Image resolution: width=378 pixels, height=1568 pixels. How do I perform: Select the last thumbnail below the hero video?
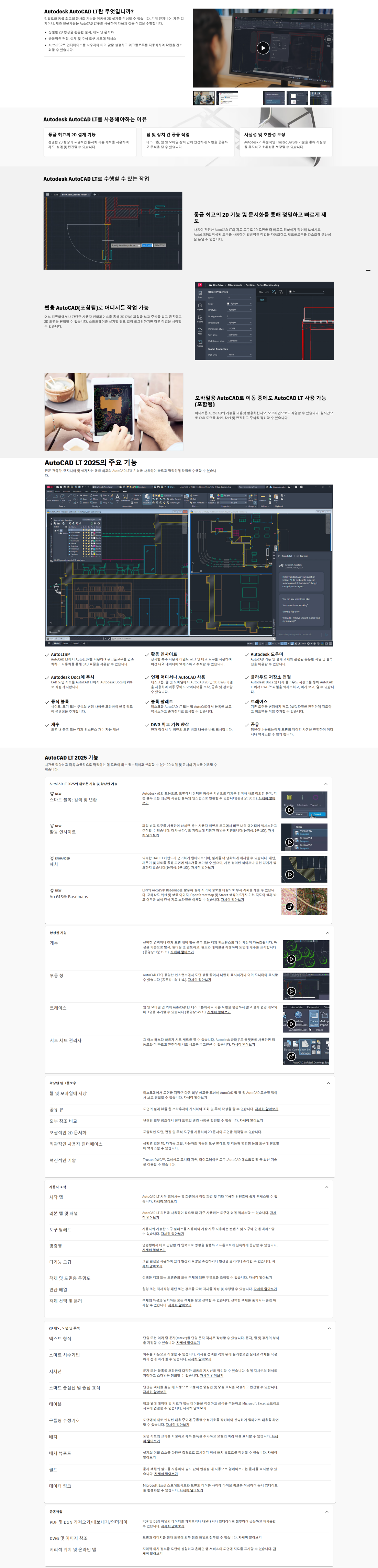[321, 98]
